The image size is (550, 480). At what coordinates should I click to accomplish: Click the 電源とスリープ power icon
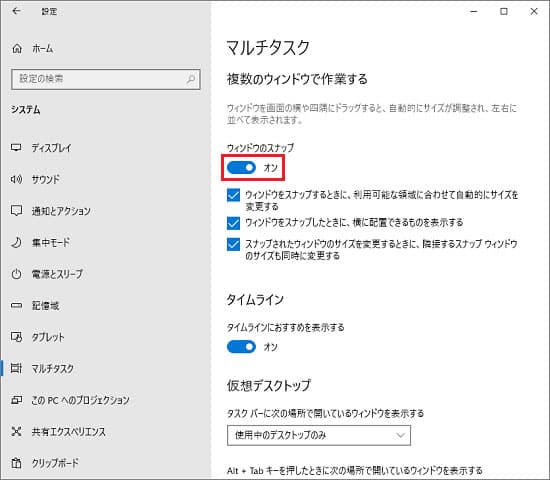[x=16, y=274]
